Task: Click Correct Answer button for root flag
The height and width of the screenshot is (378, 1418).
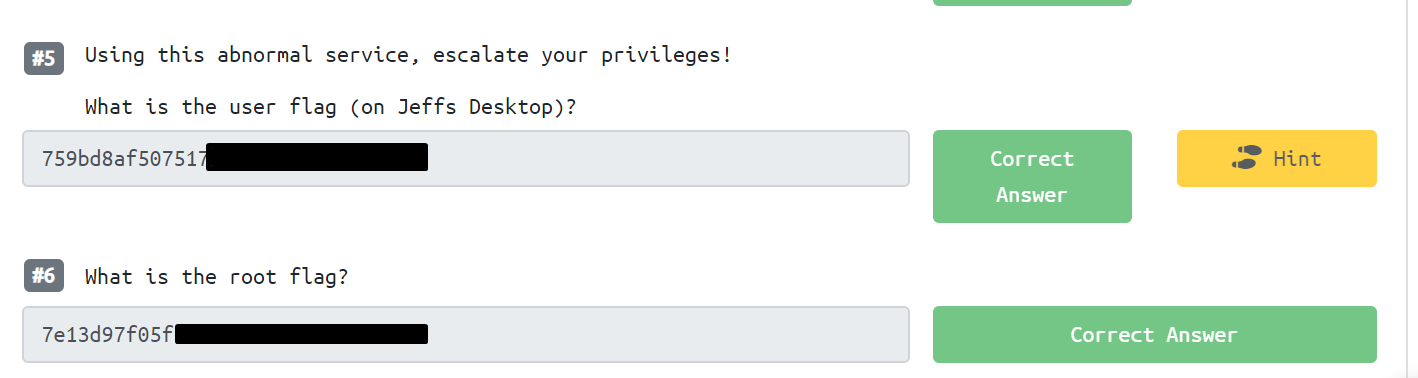Action: pyautogui.click(x=1154, y=335)
